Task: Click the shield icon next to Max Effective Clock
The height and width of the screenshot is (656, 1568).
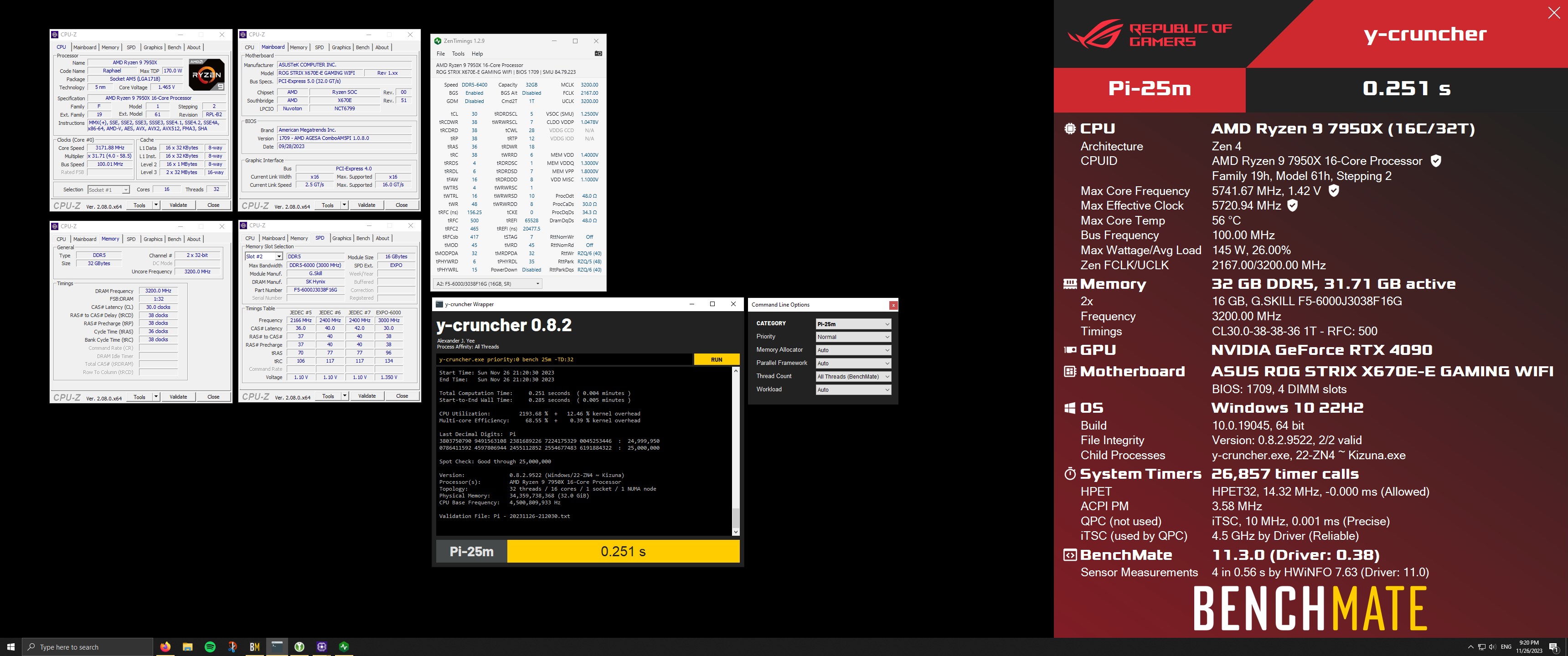Action: click(1292, 205)
